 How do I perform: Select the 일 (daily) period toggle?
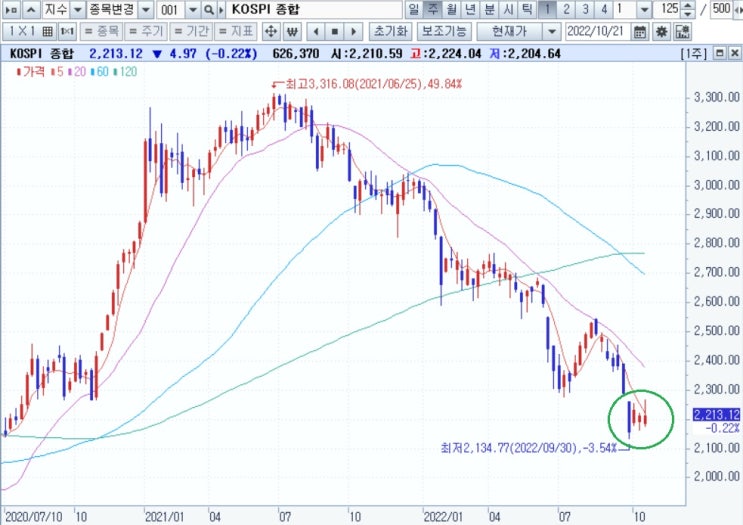click(x=414, y=9)
